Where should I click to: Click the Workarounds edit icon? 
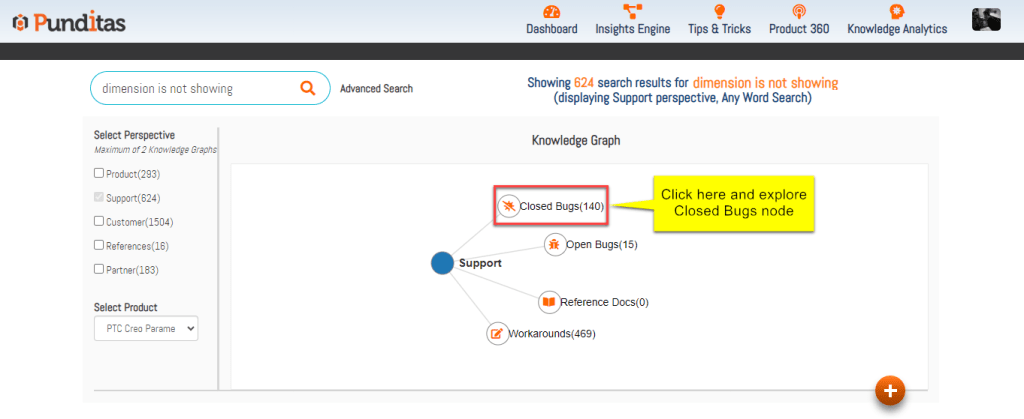(x=497, y=333)
